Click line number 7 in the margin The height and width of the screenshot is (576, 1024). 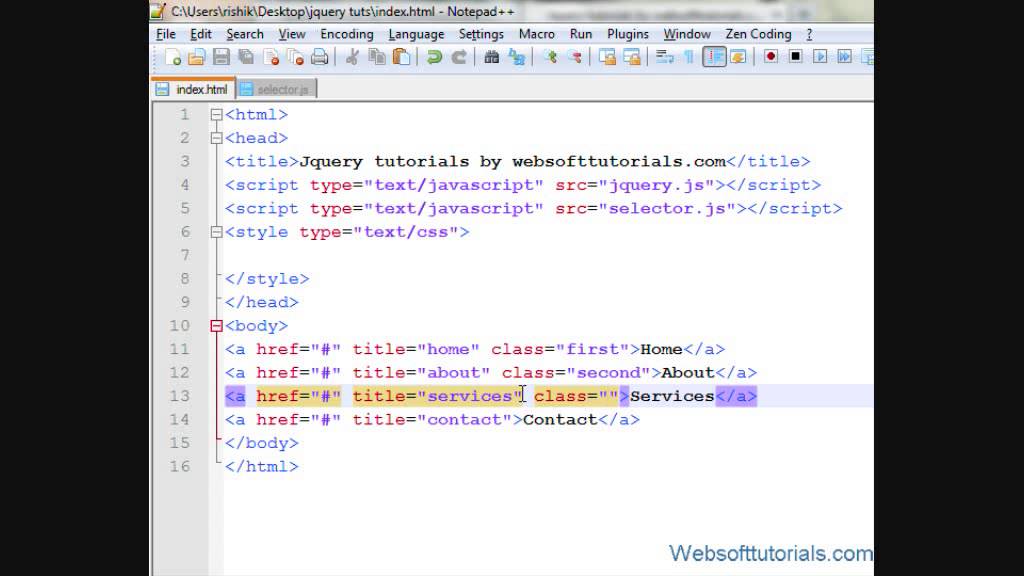pyautogui.click(x=185, y=255)
